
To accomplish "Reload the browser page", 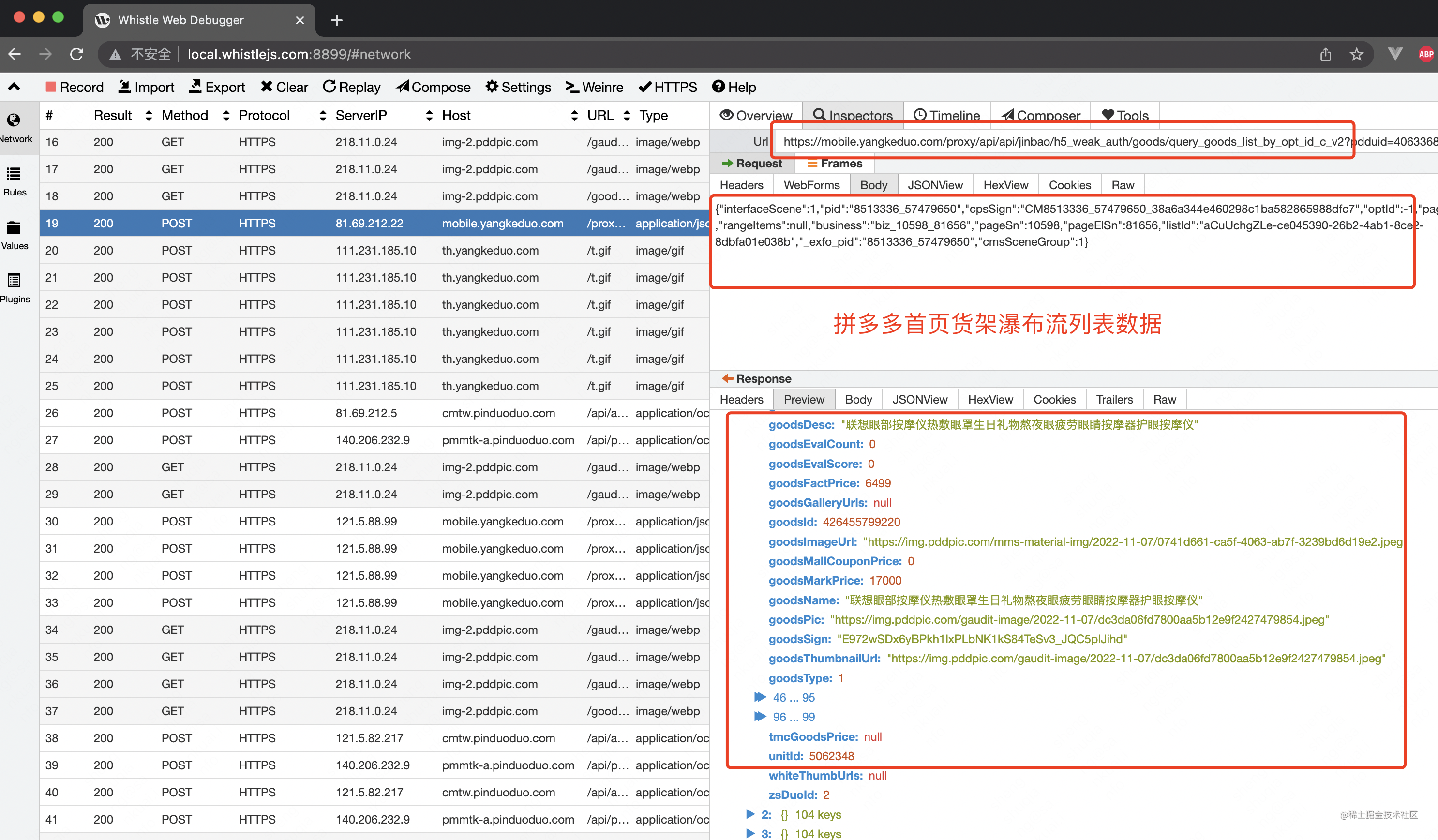I will click(x=76, y=54).
